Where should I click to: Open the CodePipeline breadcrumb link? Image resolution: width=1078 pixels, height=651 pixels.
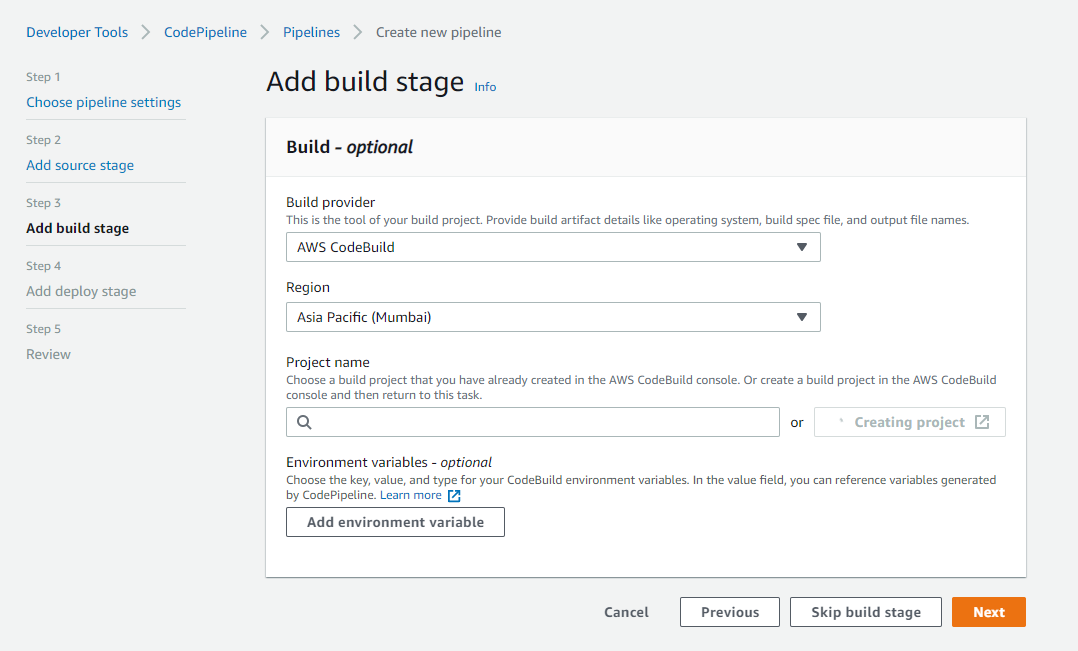[x=205, y=32]
